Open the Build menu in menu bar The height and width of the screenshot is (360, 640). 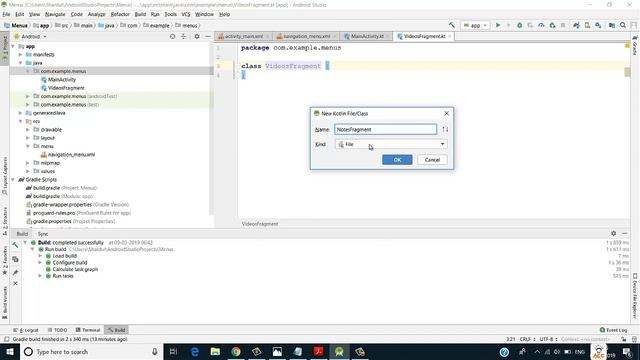[x=140, y=14]
